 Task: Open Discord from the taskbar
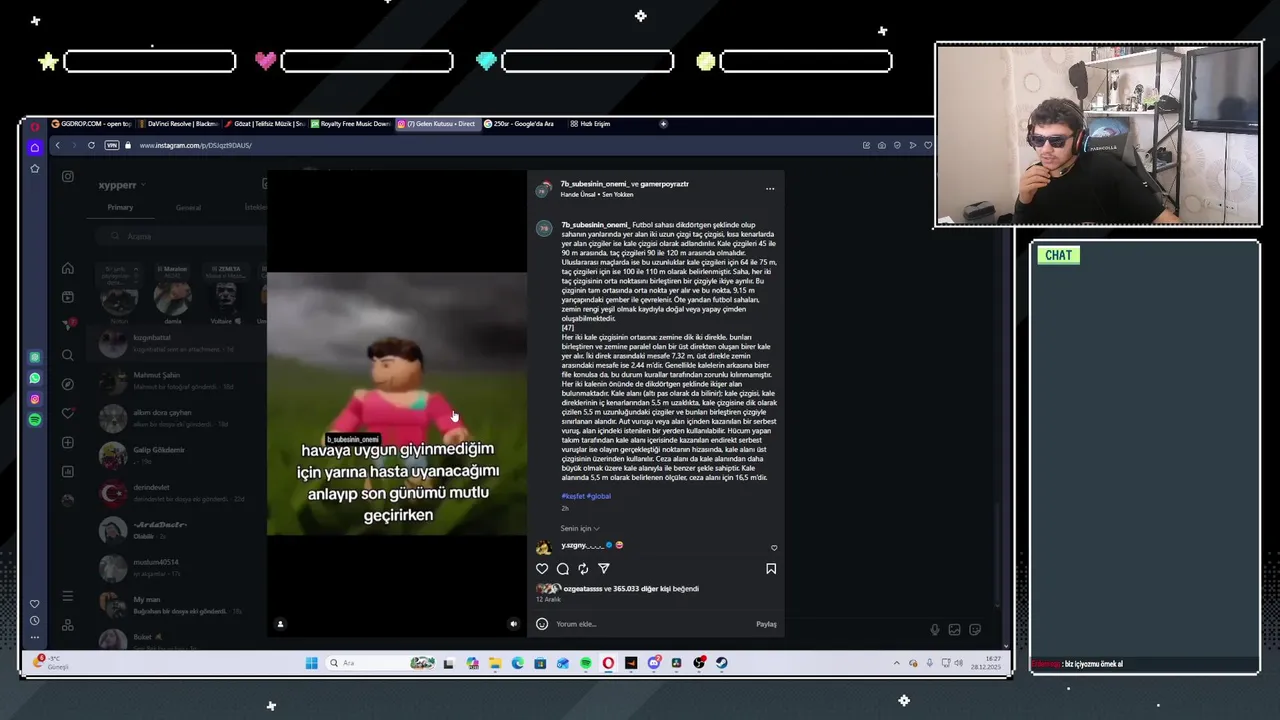click(x=654, y=663)
